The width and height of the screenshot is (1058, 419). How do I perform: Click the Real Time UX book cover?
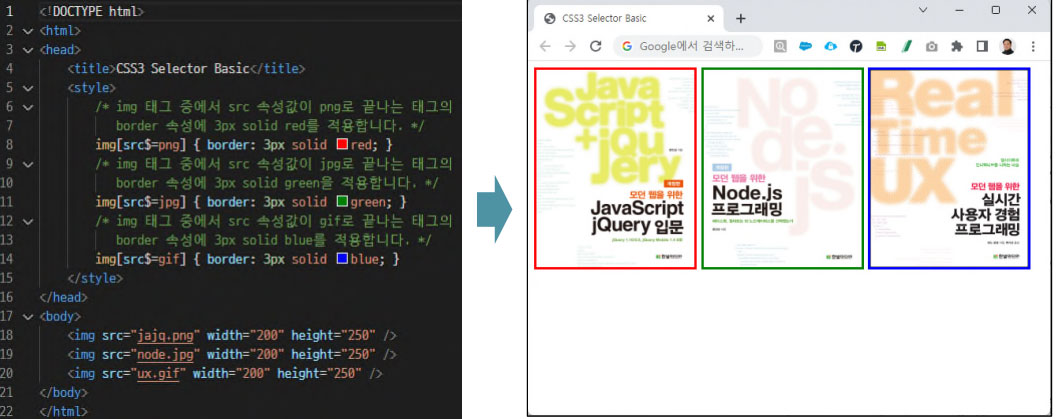click(949, 168)
